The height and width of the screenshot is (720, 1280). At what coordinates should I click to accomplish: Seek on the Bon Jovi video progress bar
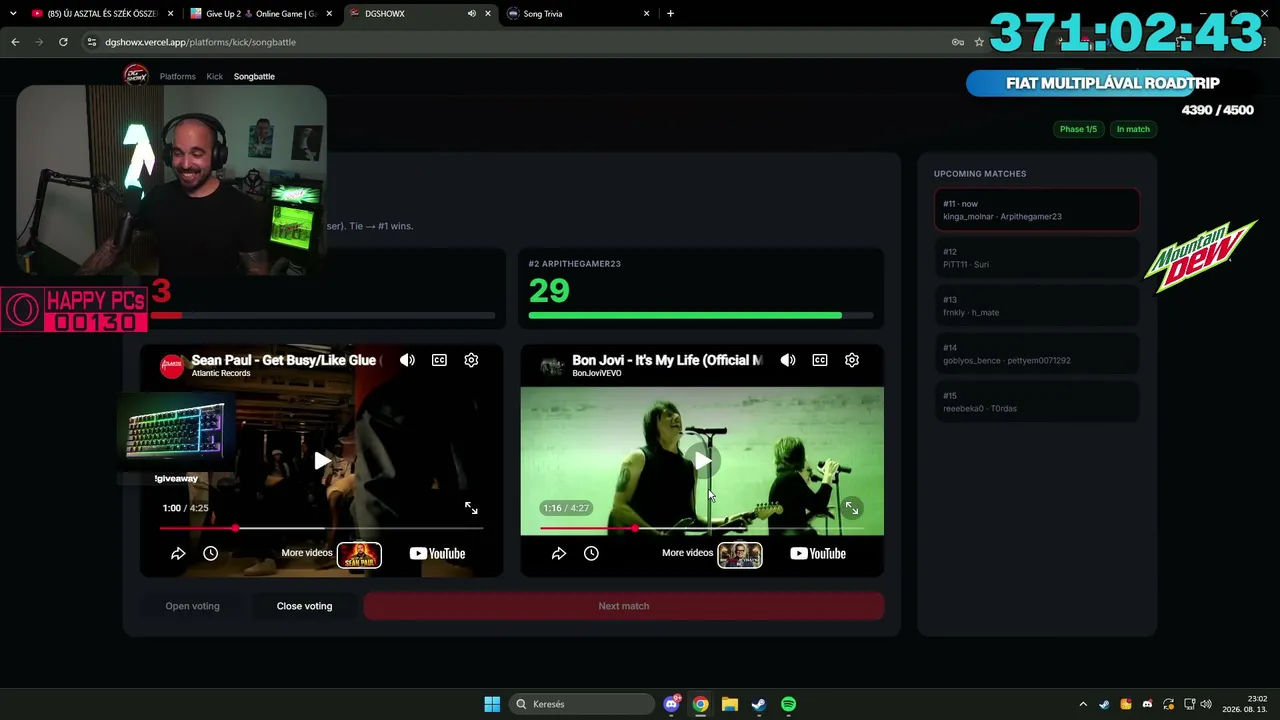(x=702, y=528)
